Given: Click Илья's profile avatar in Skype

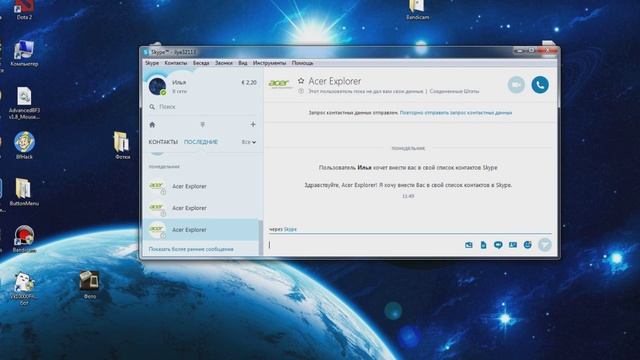Looking at the screenshot, I should pos(157,86).
